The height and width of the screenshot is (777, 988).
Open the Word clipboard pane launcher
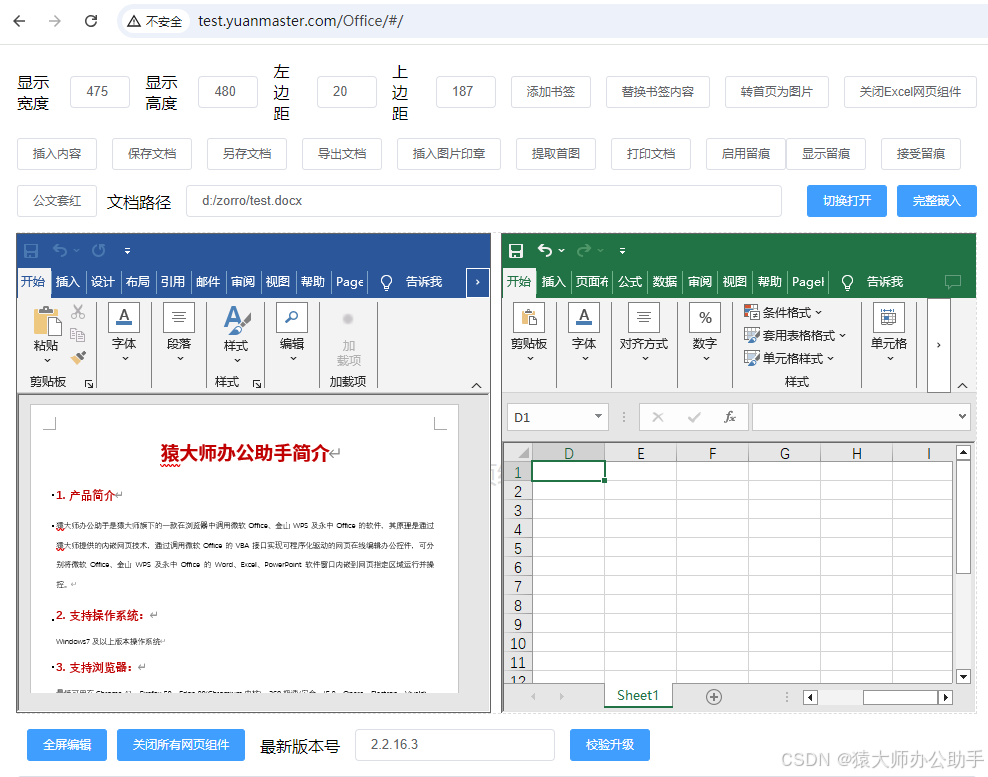[x=89, y=383]
